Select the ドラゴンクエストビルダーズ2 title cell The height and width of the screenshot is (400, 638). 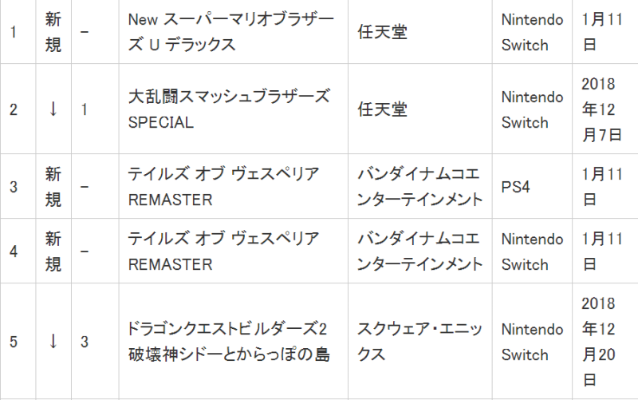tap(230, 341)
